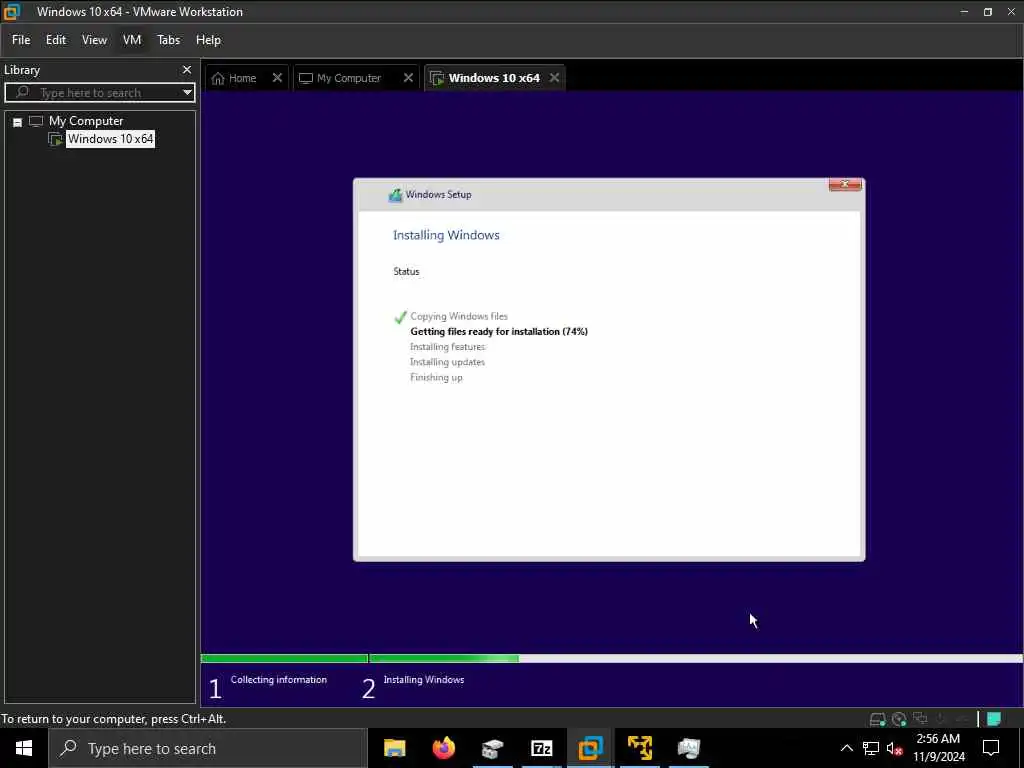This screenshot has width=1024, height=768.
Task: Click the hard disk status bar icon
Action: click(x=877, y=719)
